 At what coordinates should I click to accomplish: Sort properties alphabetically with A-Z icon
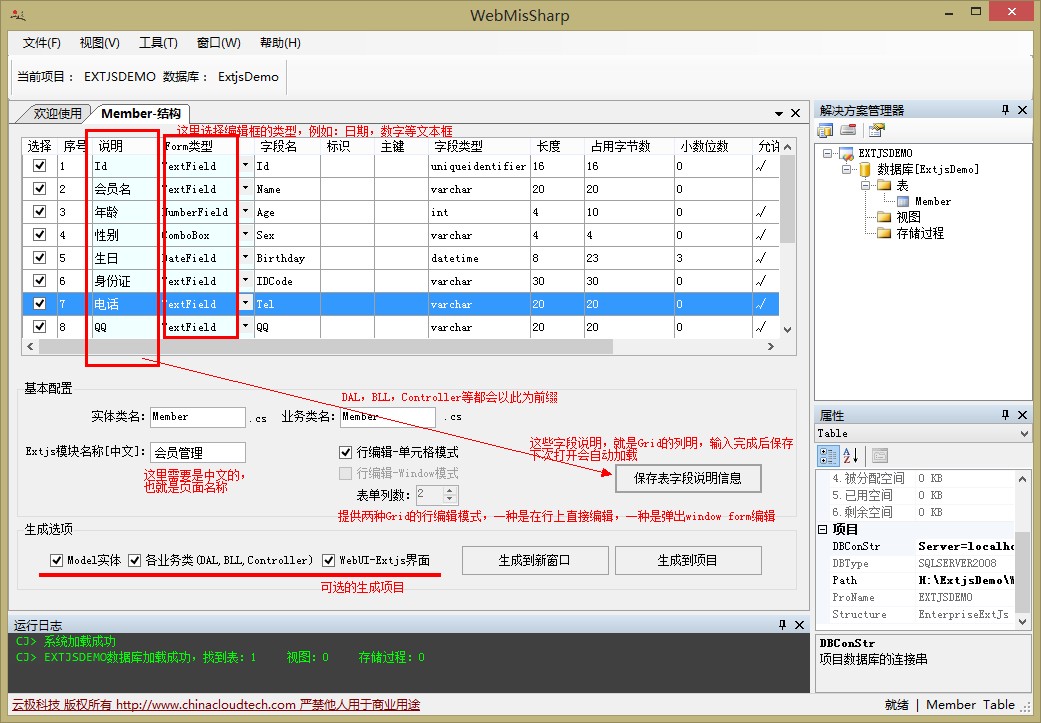[x=850, y=456]
